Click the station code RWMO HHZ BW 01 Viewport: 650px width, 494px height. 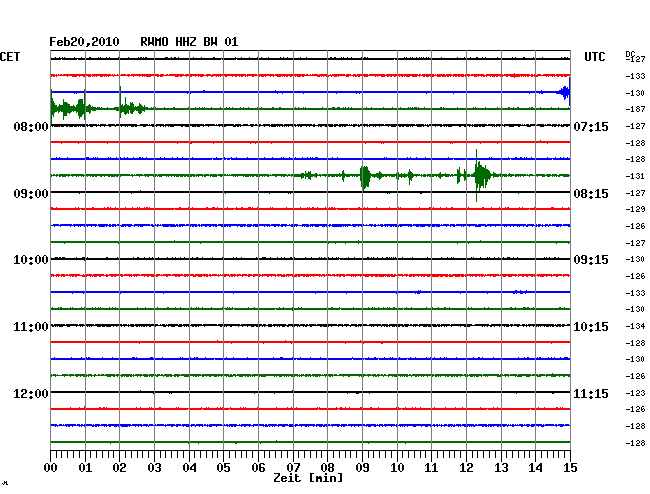tap(189, 42)
